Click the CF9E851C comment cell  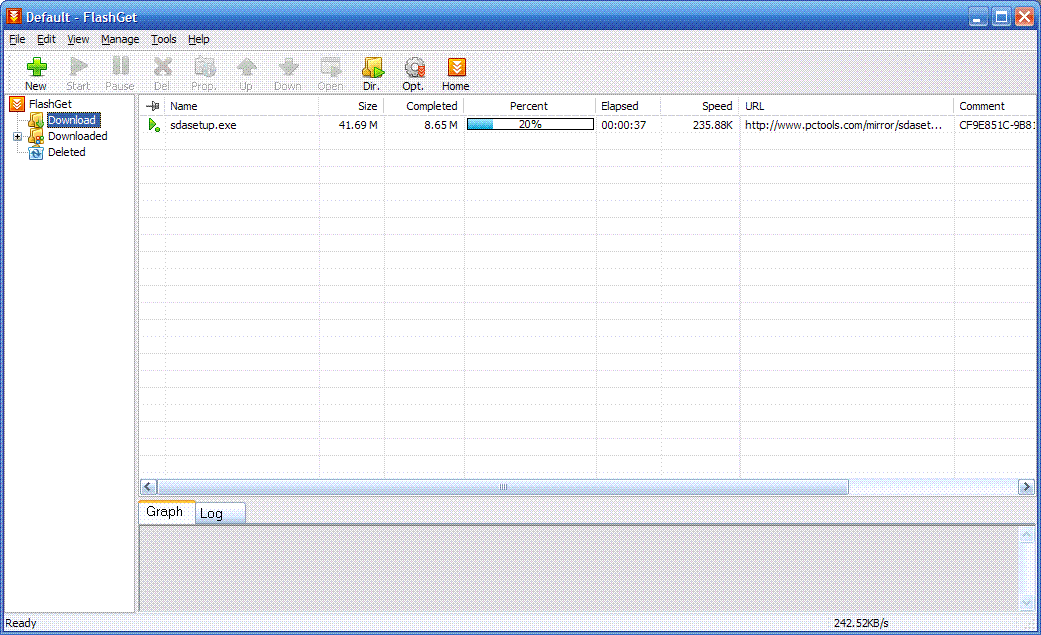coord(997,125)
